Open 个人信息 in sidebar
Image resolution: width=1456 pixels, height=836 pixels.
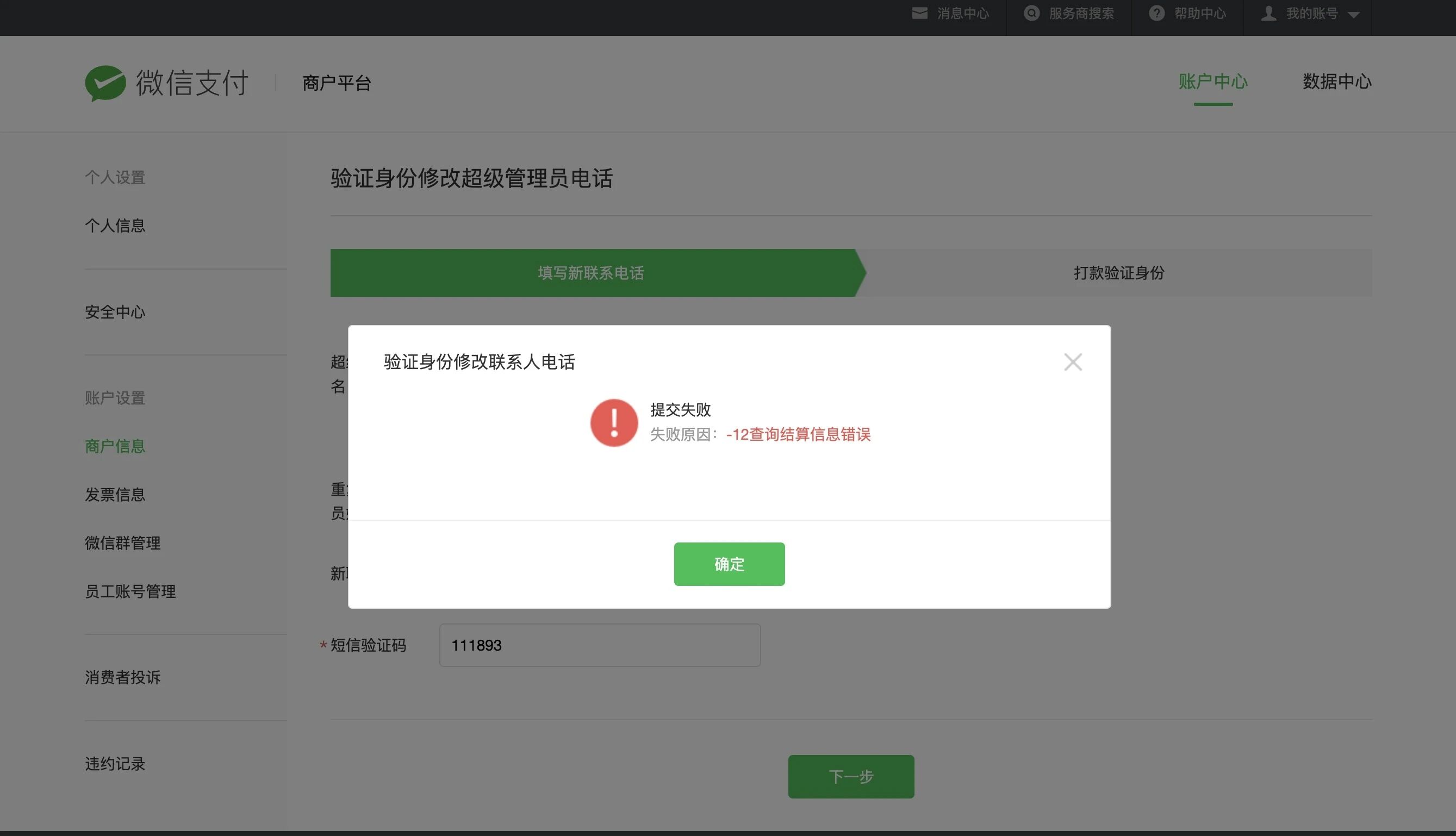pyautogui.click(x=115, y=226)
